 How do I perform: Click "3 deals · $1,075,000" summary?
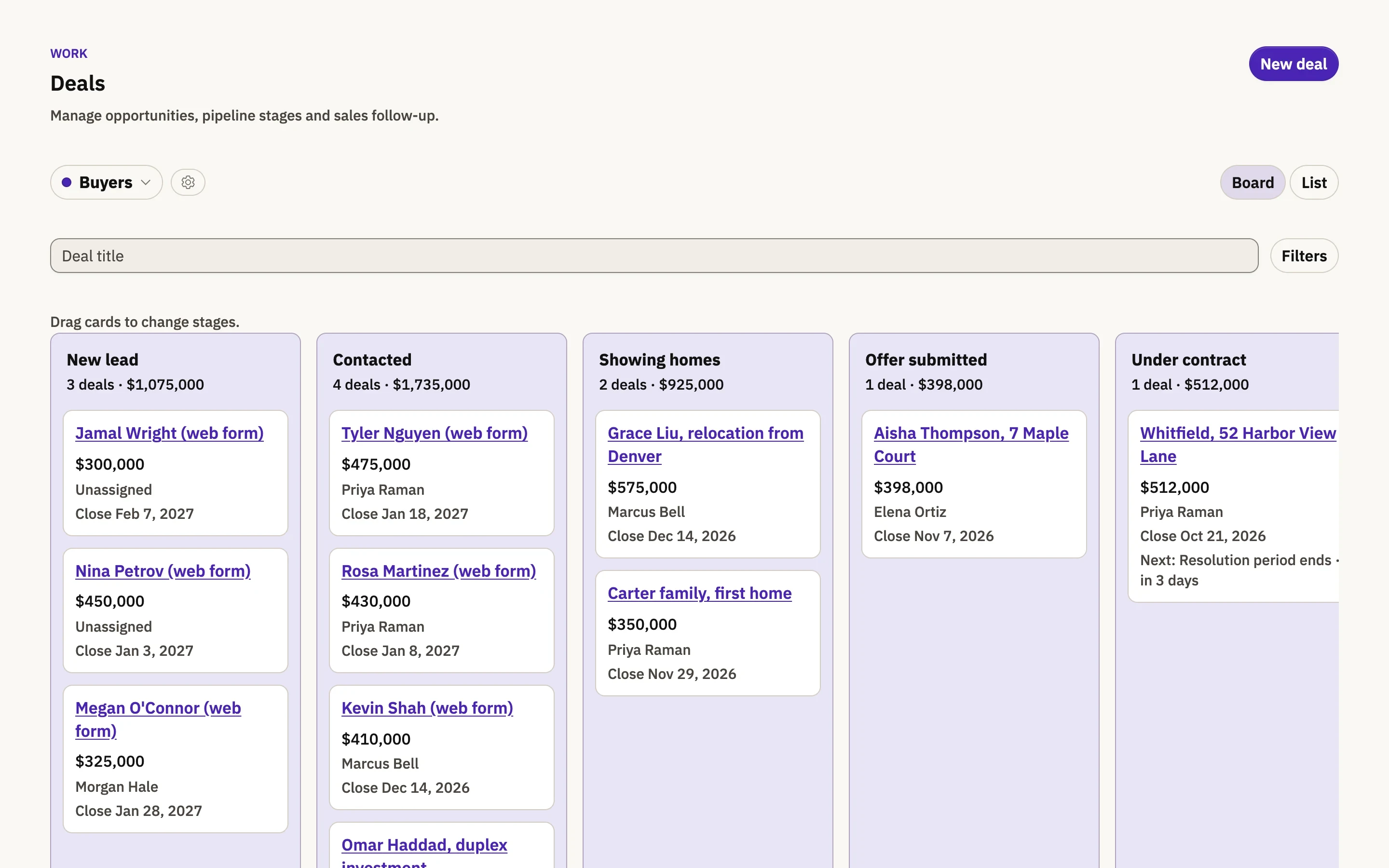click(136, 385)
